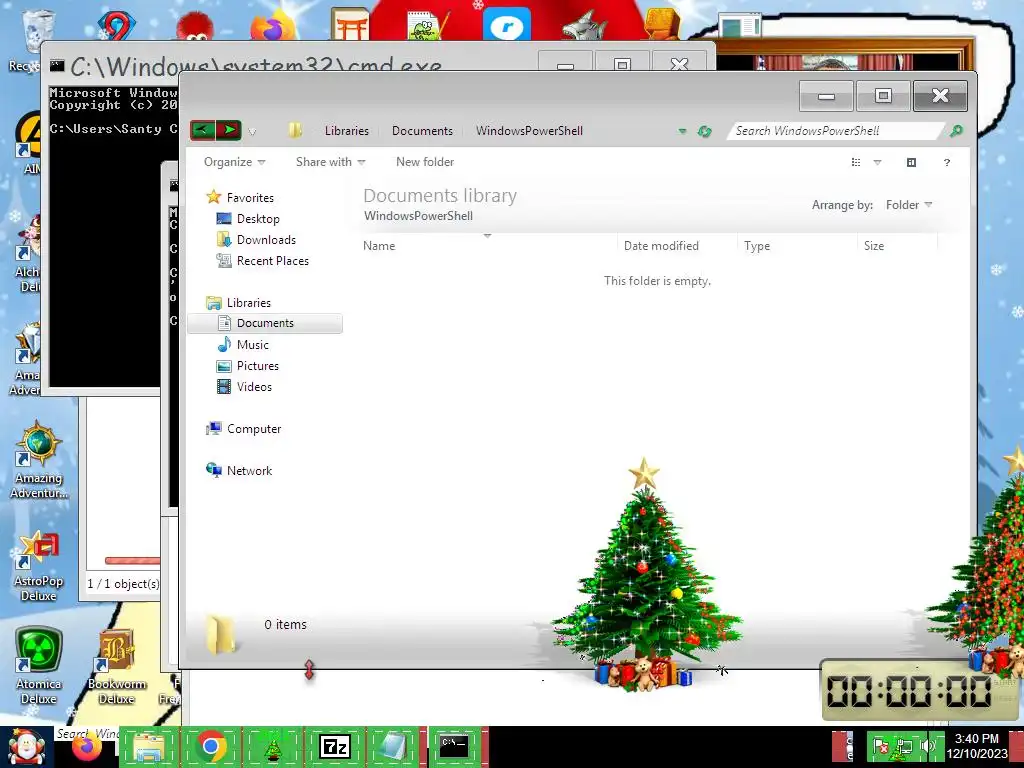Open the Christmas tree taskbar app
Viewport: 1024px width, 768px height.
click(x=272, y=747)
